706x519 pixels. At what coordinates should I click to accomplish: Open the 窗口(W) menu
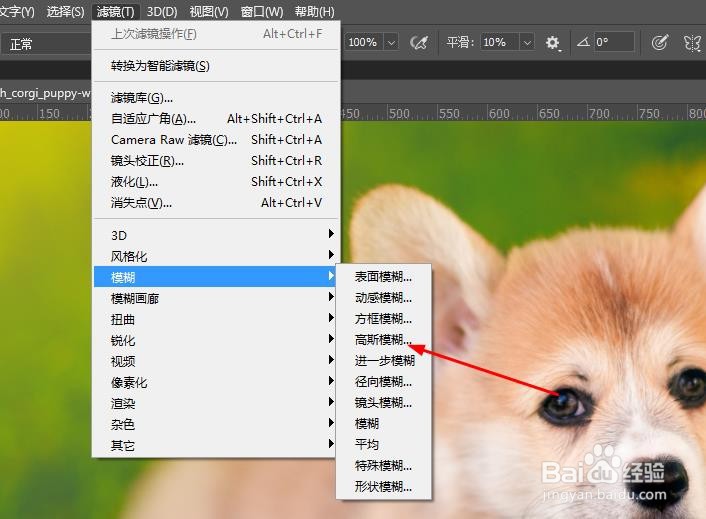pyautogui.click(x=262, y=11)
